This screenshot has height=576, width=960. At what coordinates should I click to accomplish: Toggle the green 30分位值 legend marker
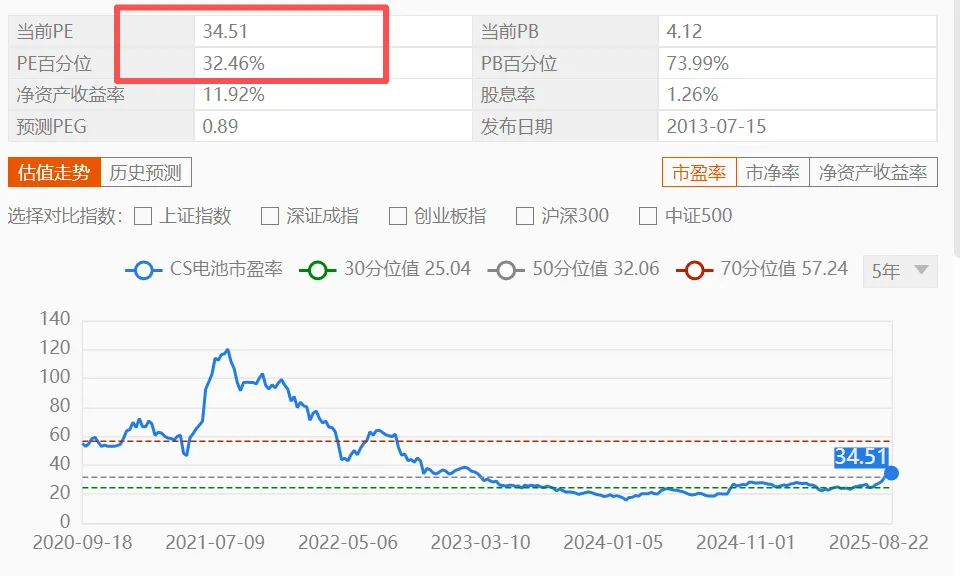(320, 270)
